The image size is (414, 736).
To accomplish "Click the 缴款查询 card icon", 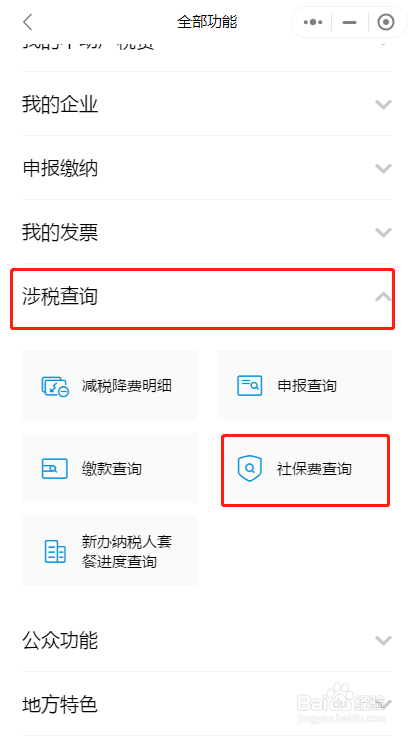I will click(54, 468).
